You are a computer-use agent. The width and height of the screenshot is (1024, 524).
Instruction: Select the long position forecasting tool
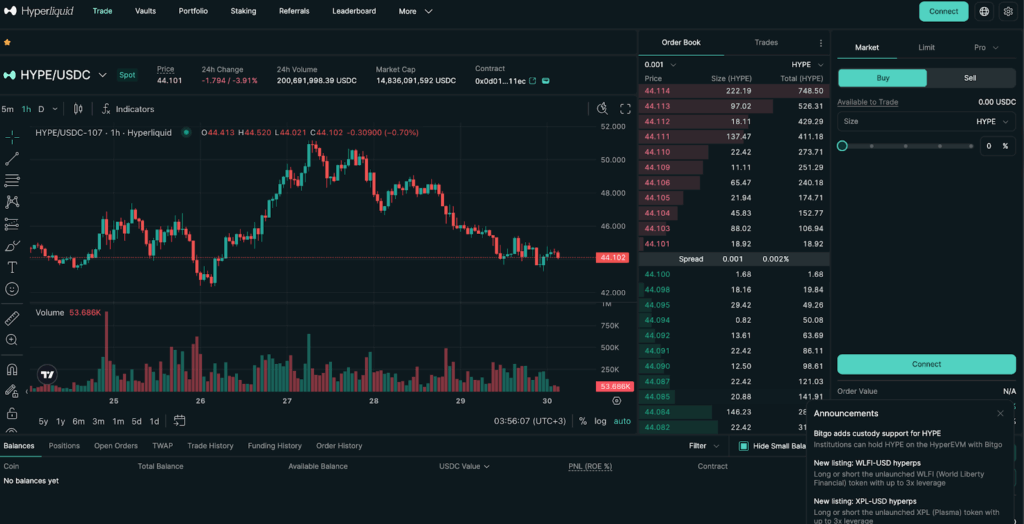[x=12, y=224]
